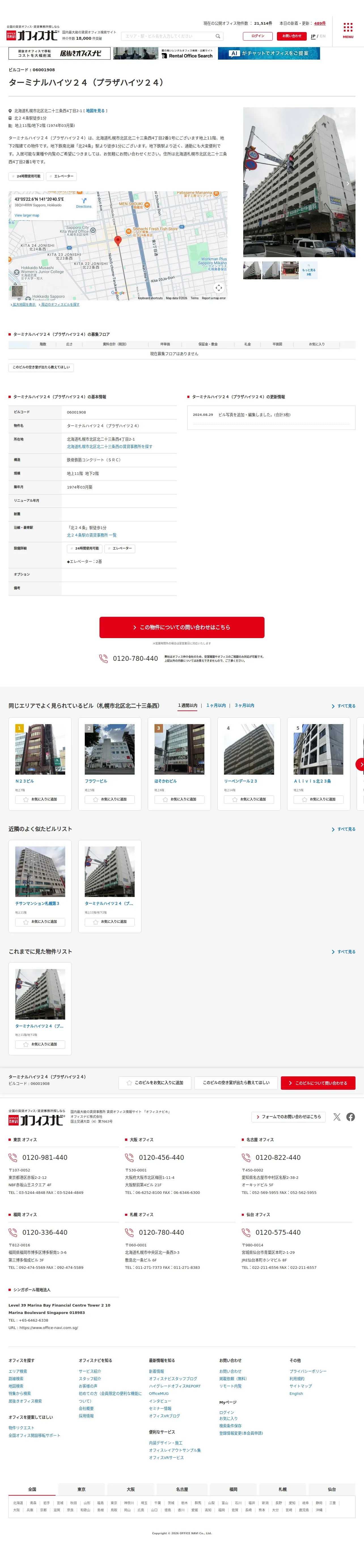The height and width of the screenshot is (1568, 364).
Task: Favorite チサンマンション札幌第３ with its star button
Action: coord(40,922)
